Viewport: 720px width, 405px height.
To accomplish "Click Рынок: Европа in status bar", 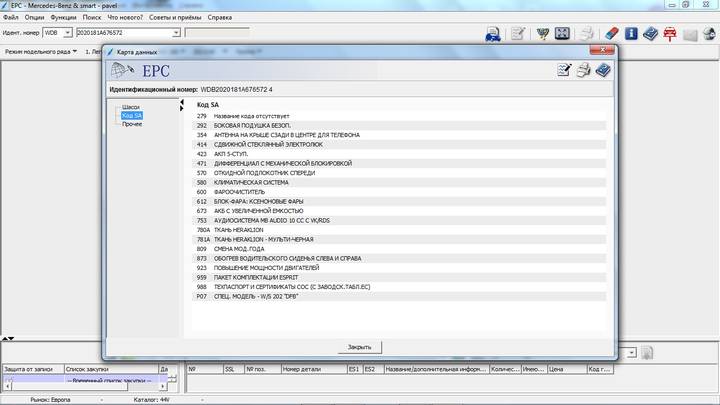I will pos(51,400).
